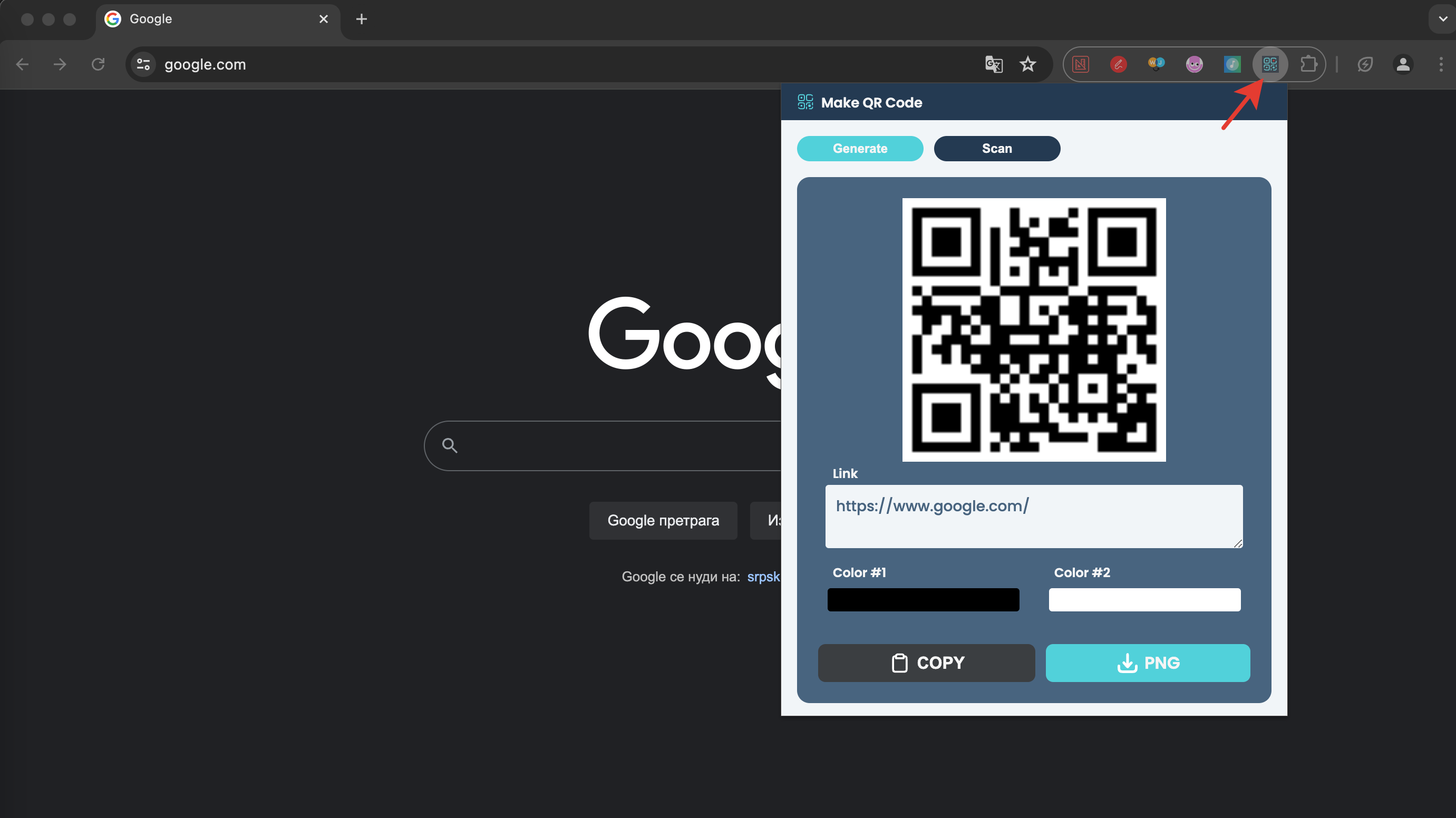Click the music note extension icon
The image size is (1456, 818).
tap(1232, 64)
